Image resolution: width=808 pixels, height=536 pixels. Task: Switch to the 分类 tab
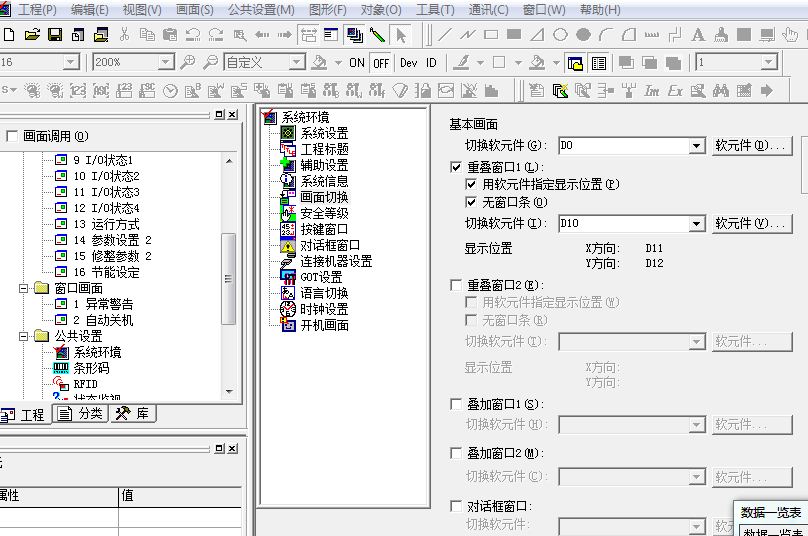click(81, 414)
